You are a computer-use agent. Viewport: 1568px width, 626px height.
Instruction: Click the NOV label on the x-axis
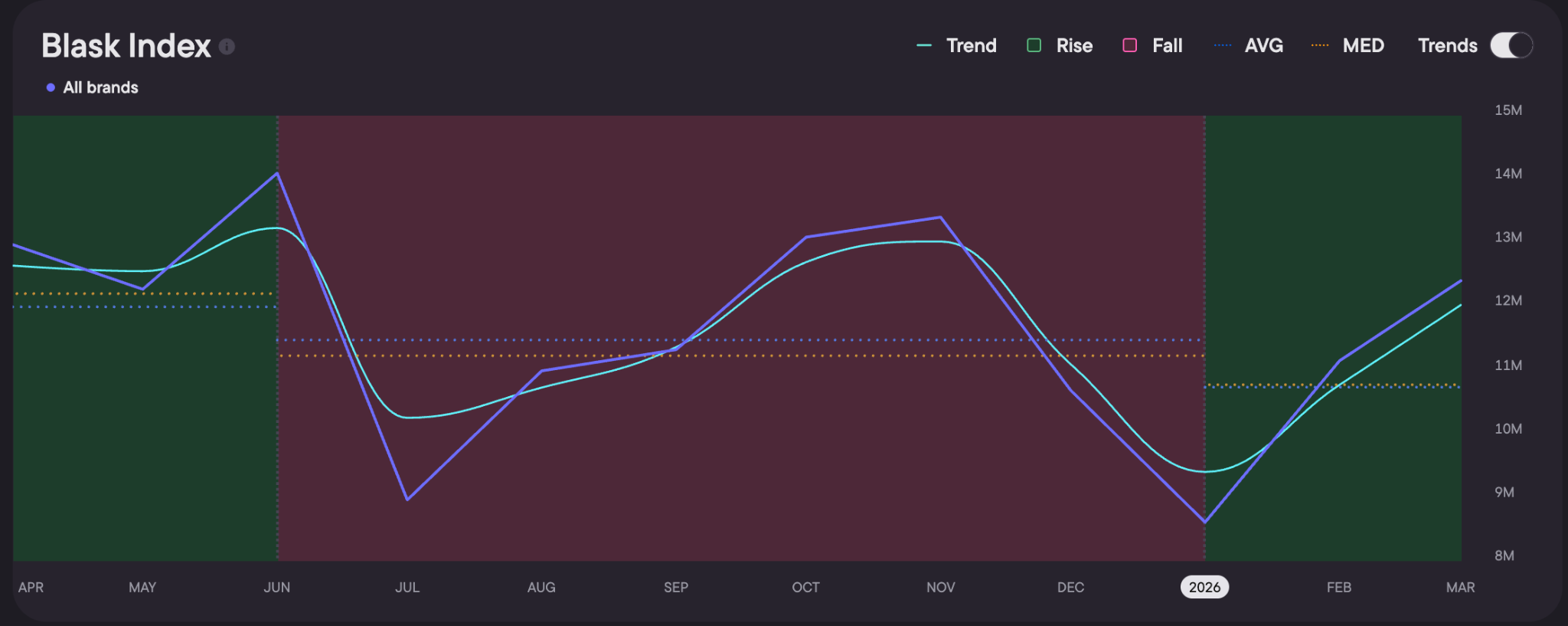tap(941, 587)
